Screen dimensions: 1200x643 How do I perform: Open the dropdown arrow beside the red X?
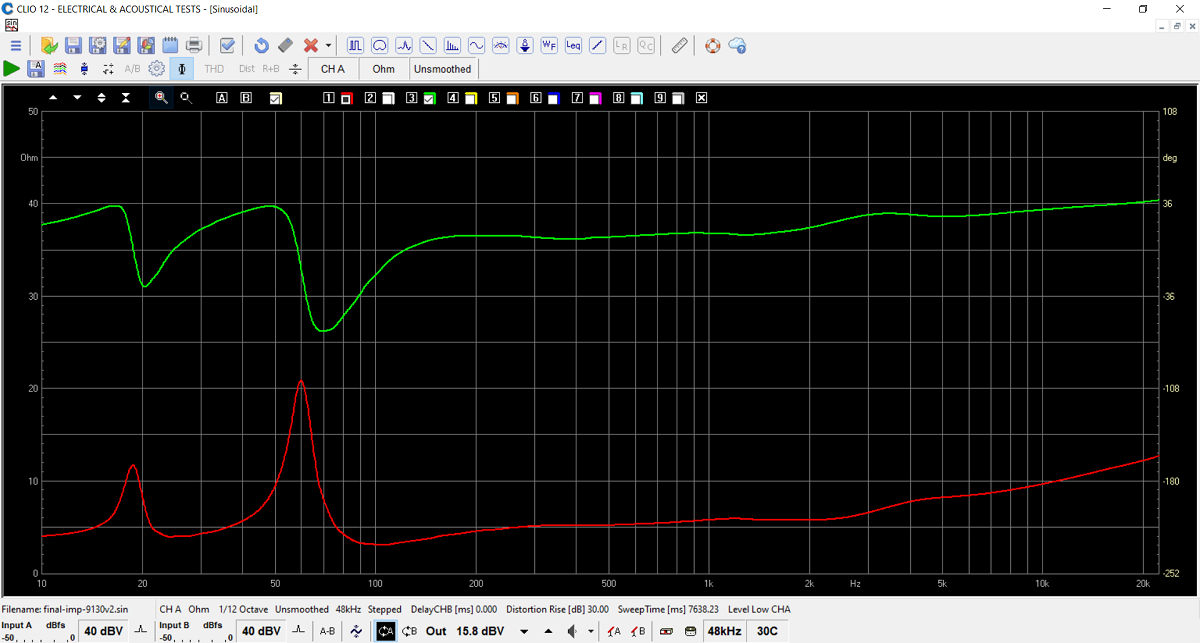tap(328, 45)
